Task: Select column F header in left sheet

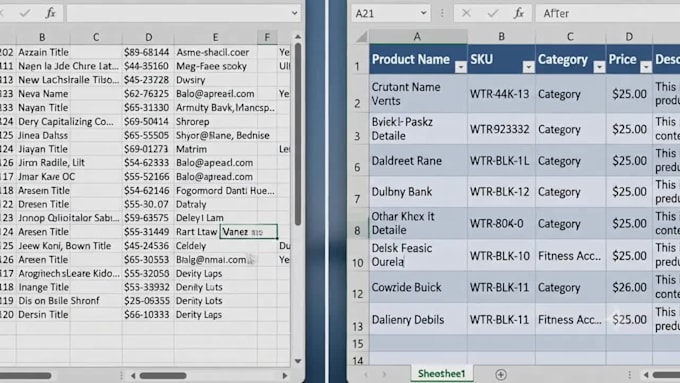Action: (x=267, y=38)
